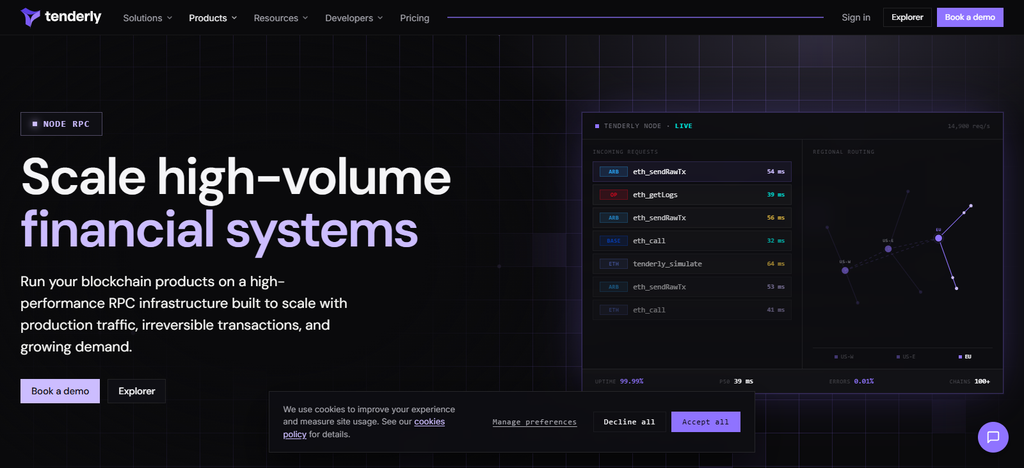Image resolution: width=1024 pixels, height=468 pixels.
Task: Expand the Resources dropdown menu
Action: (x=281, y=18)
